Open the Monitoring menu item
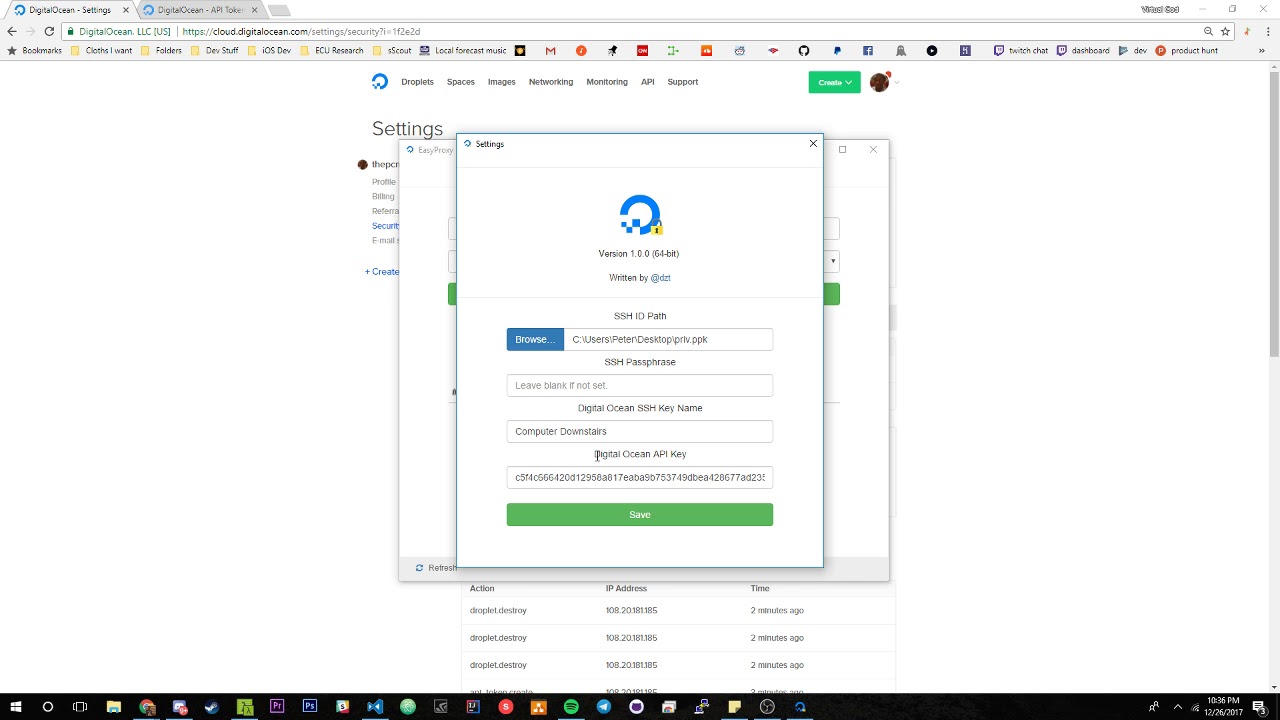This screenshot has height=720, width=1280. coord(607,82)
